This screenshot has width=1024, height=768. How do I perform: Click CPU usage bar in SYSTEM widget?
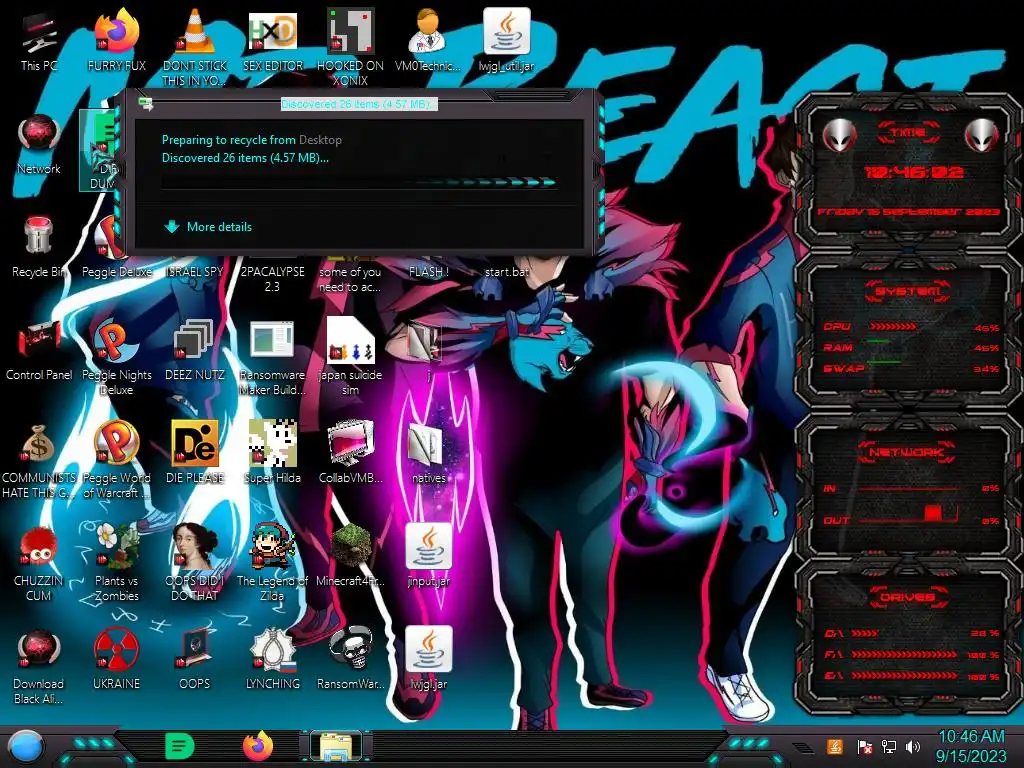point(893,327)
